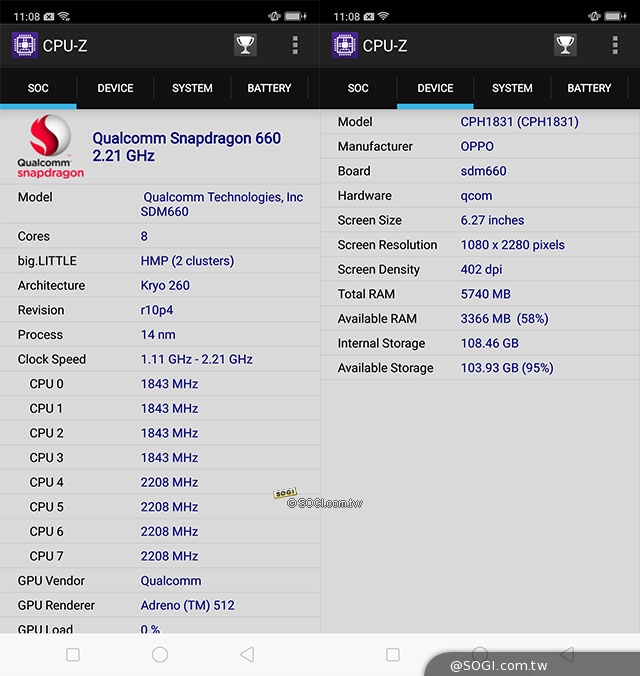Open the three-dot overflow menu in right panel

(x=615, y=45)
